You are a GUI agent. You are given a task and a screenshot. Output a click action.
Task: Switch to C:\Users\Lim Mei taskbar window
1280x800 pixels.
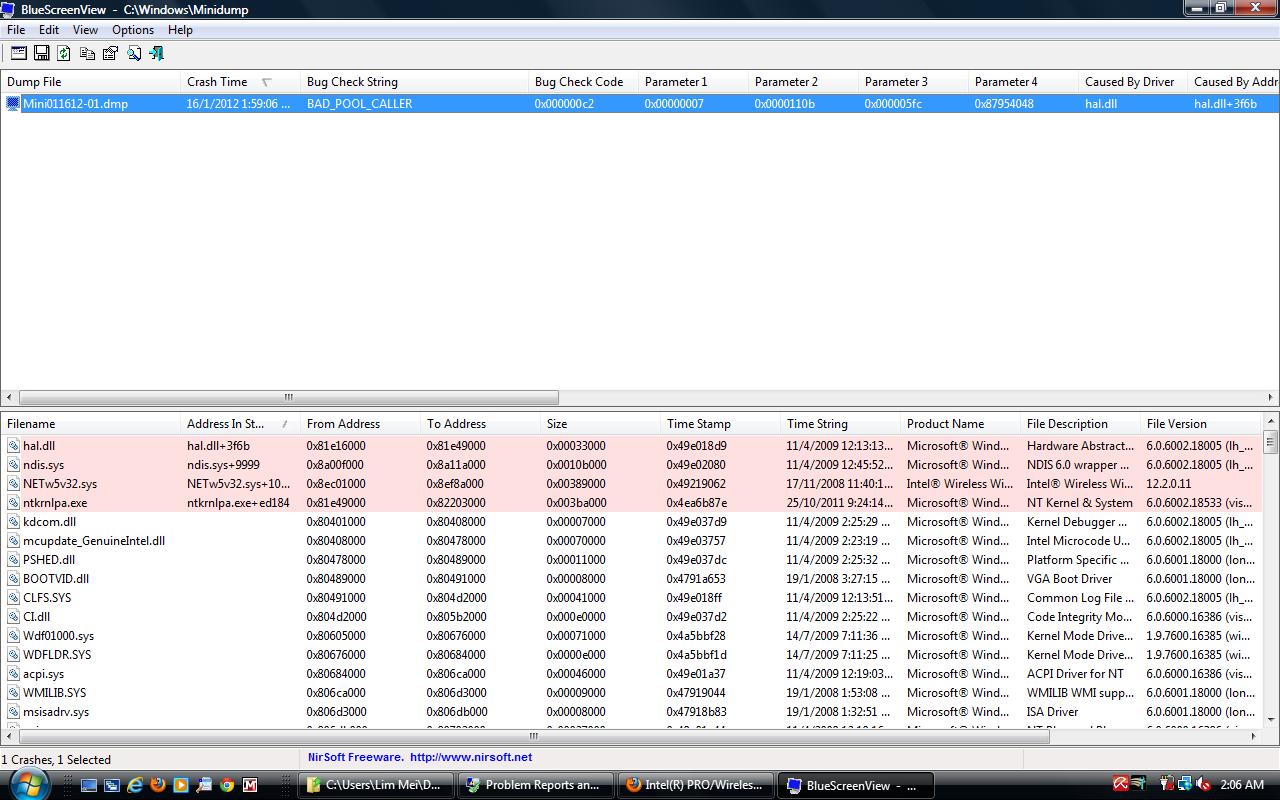[x=377, y=785]
